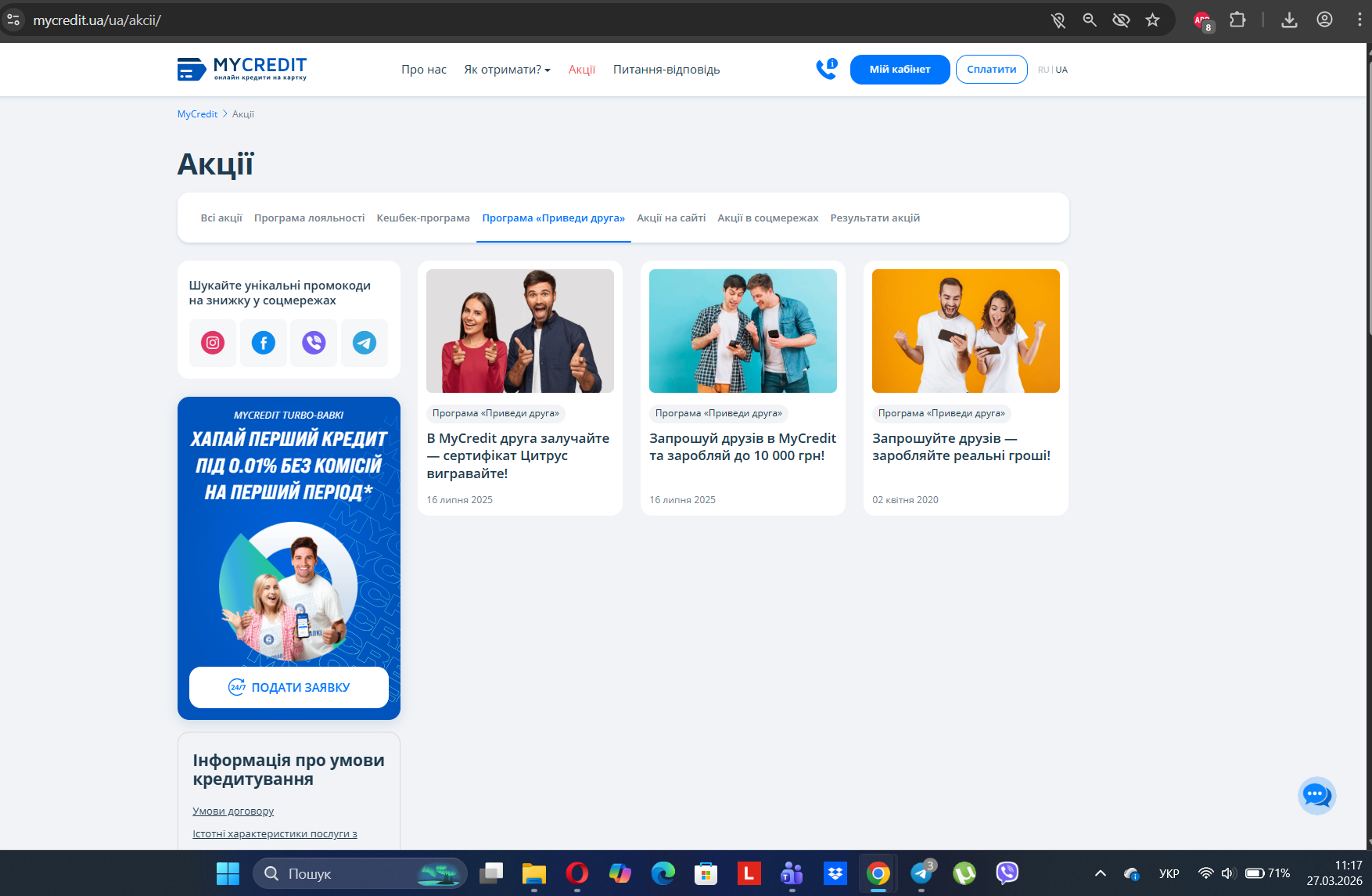Open the 'Умови договору' link

(x=233, y=811)
